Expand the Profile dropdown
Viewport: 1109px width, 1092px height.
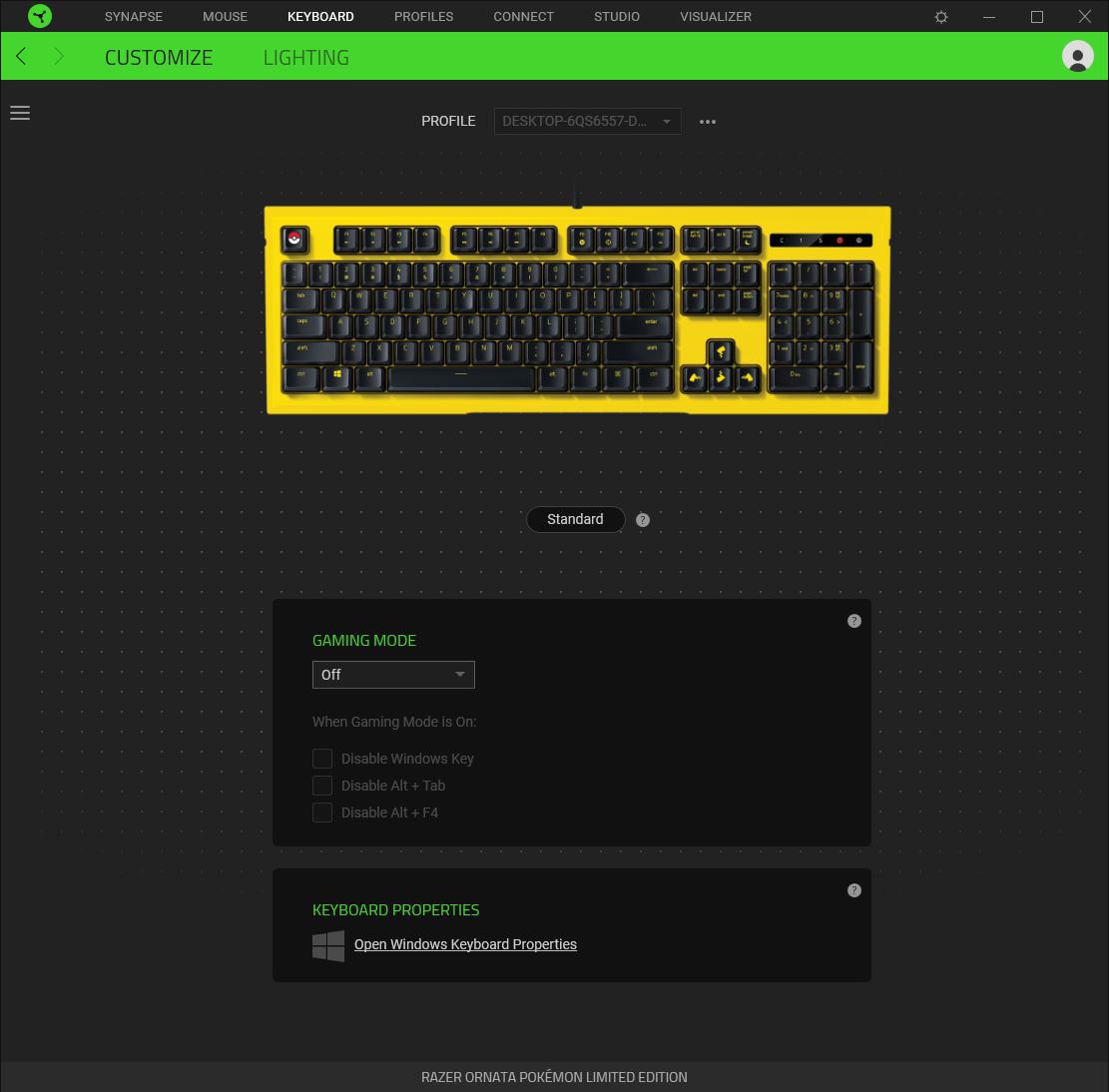tap(587, 121)
